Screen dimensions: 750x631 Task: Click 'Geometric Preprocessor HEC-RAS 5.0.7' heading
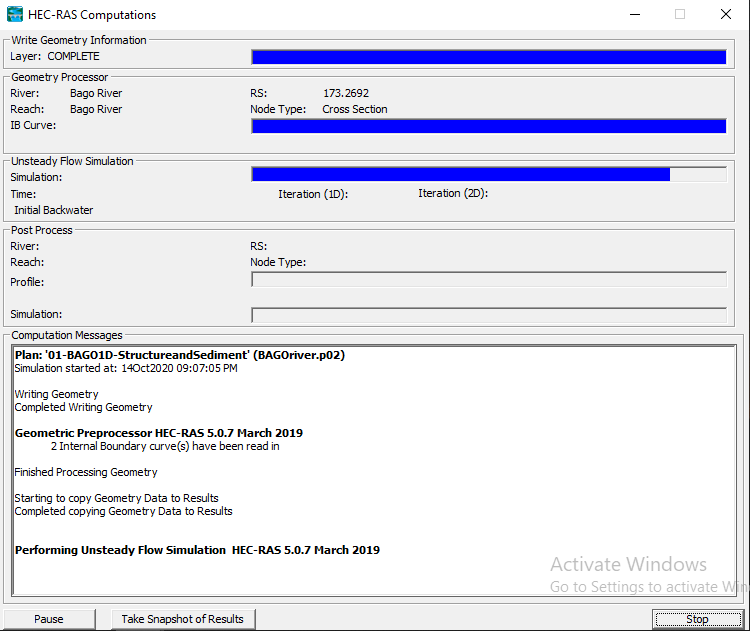pos(159,433)
